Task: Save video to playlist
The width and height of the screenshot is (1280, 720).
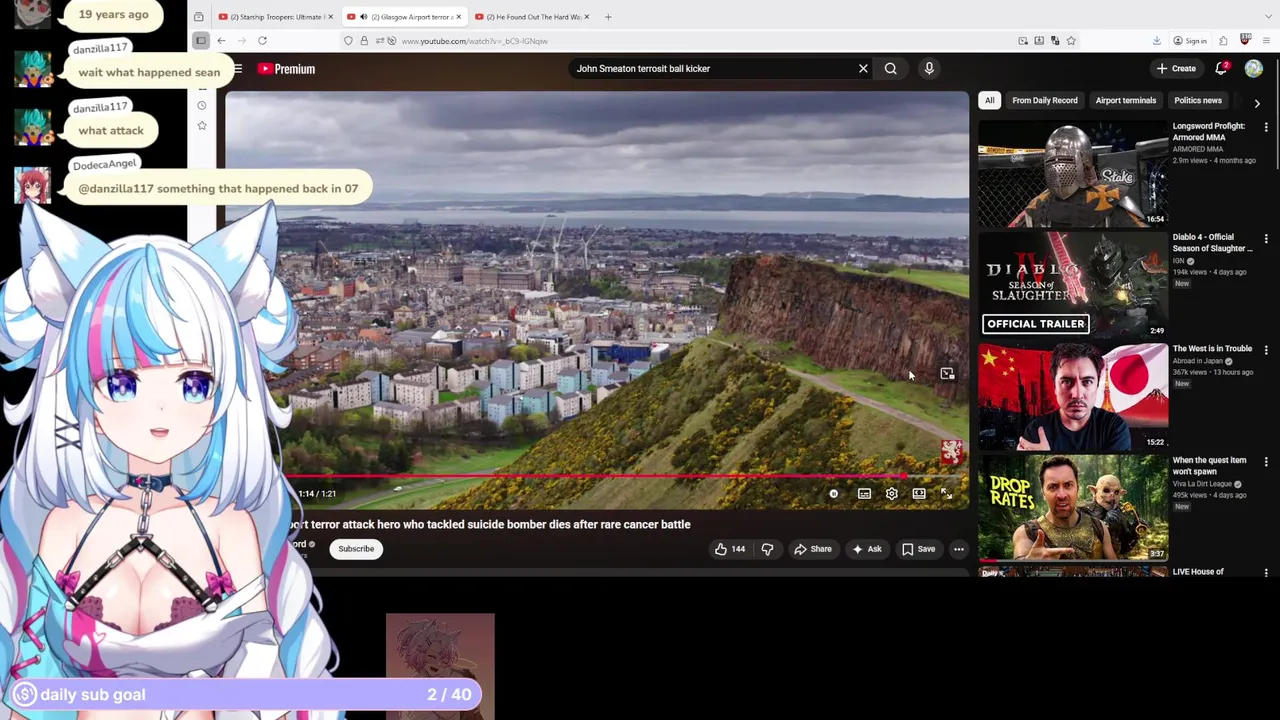Action: pyautogui.click(x=918, y=549)
